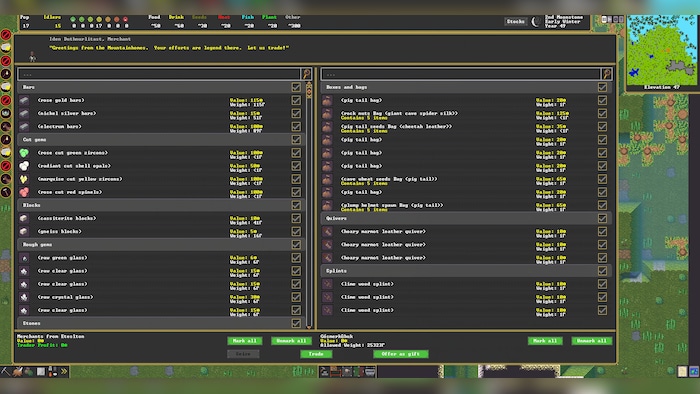Click the rock nuts bag icon

(328, 114)
